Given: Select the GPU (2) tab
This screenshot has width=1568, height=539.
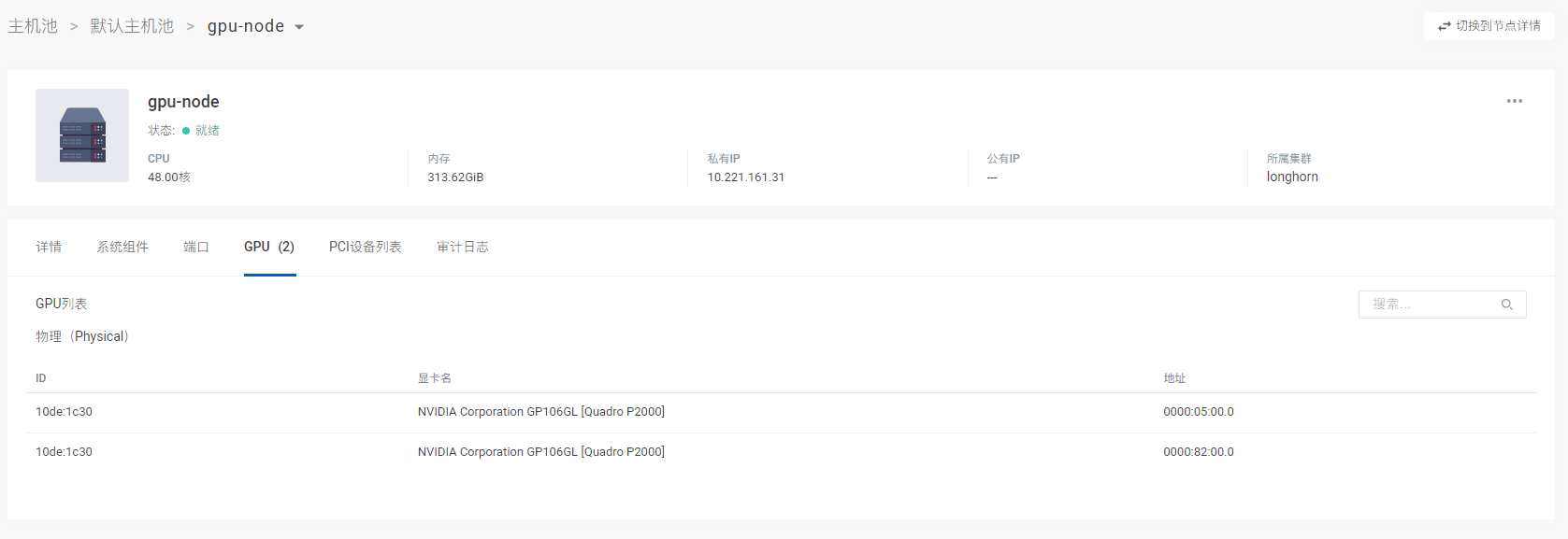Looking at the screenshot, I should [x=269, y=247].
